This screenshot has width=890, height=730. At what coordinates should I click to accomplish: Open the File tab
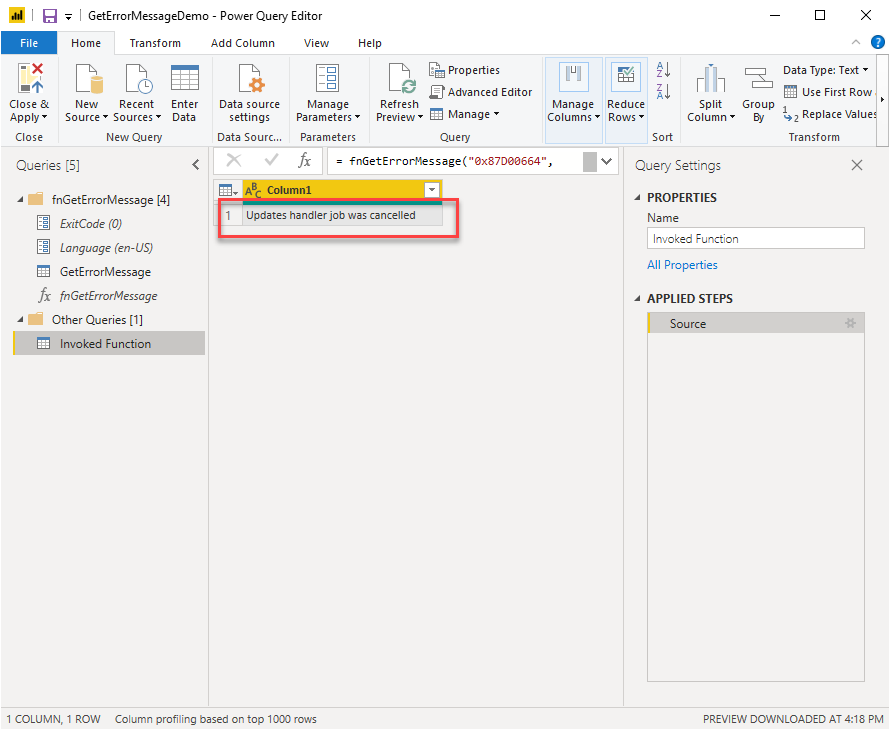click(29, 43)
